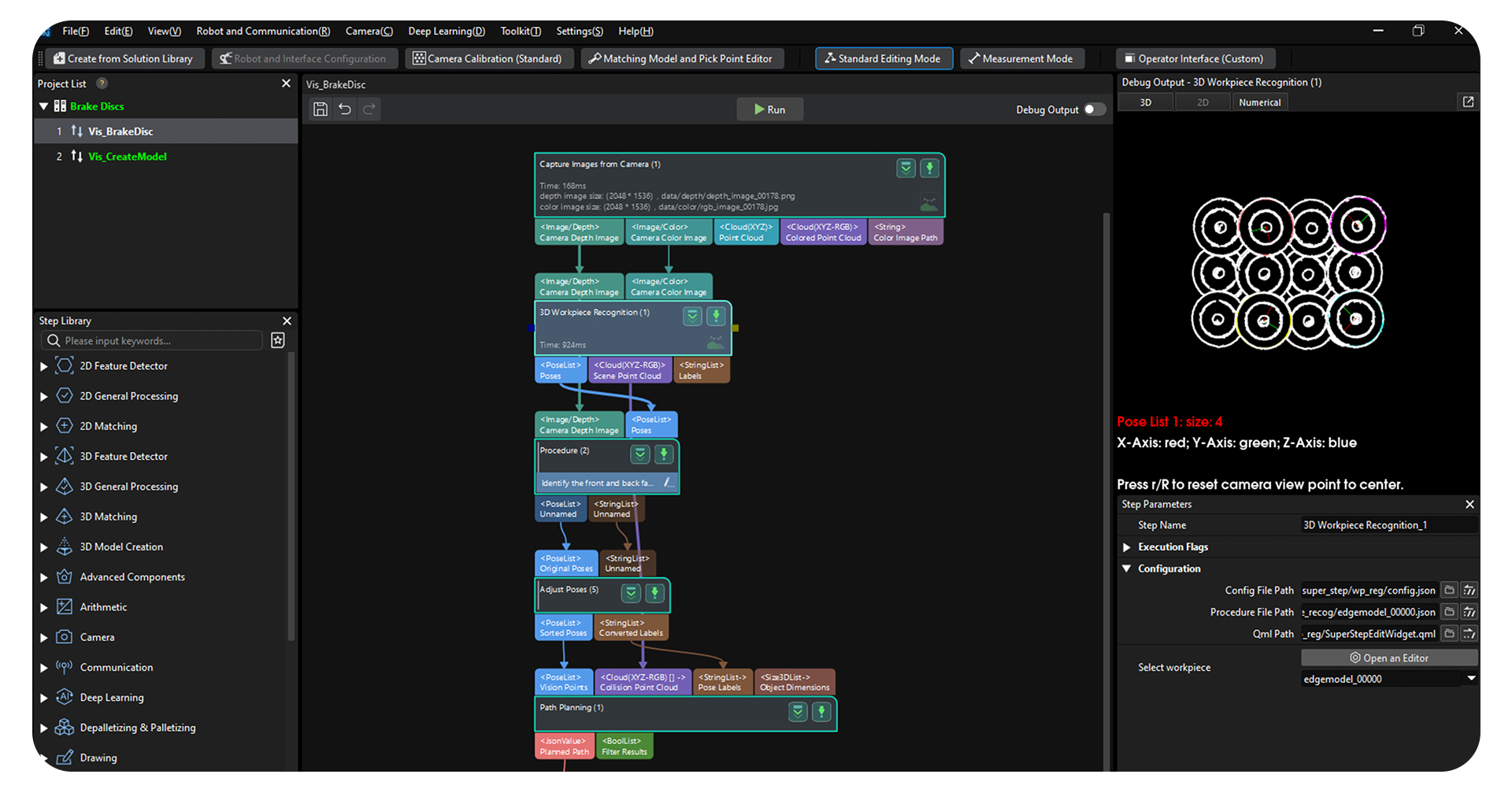This screenshot has width=1512, height=789.
Task: Expand the 3D Matching category in Step Library
Action: 43,517
